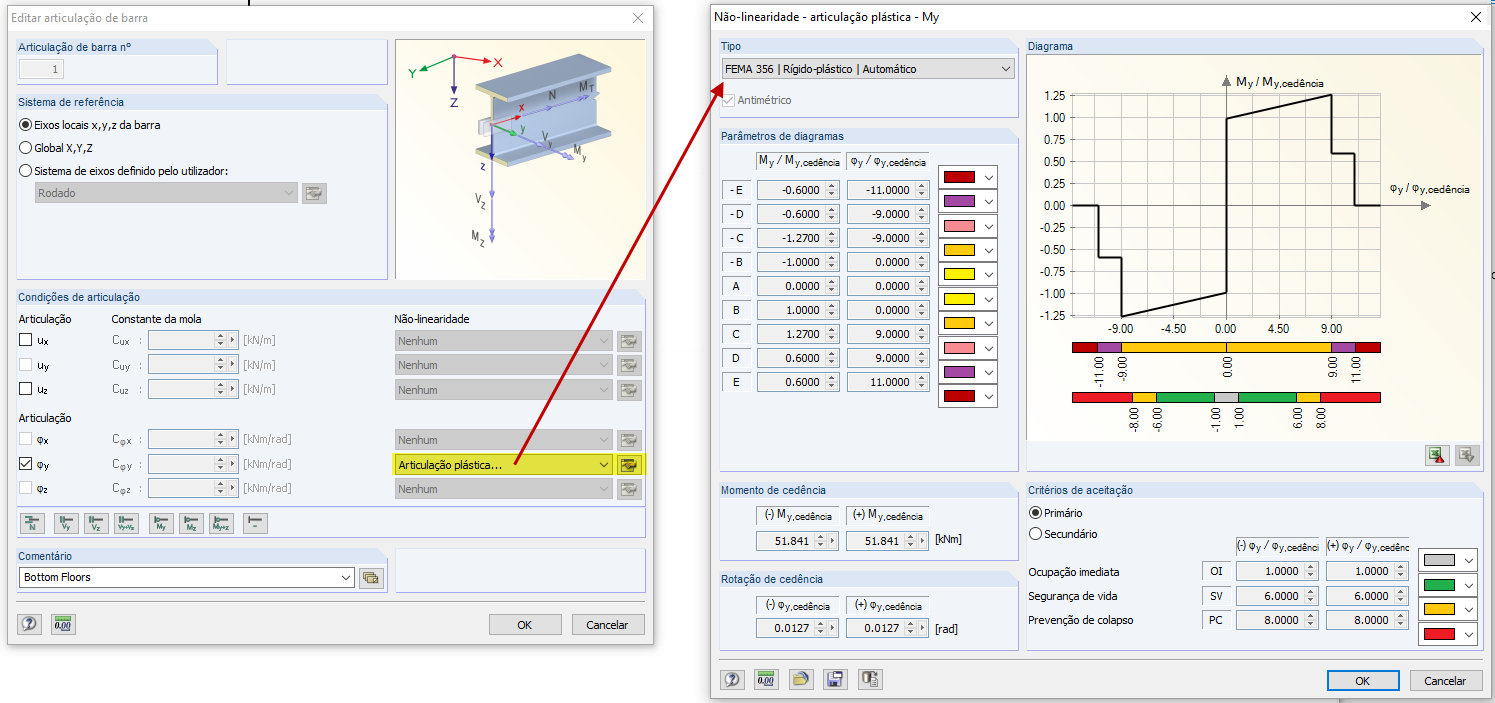Click Cancelar in Não-linearidade dialog
This screenshot has width=1495, height=703.
[1446, 680]
